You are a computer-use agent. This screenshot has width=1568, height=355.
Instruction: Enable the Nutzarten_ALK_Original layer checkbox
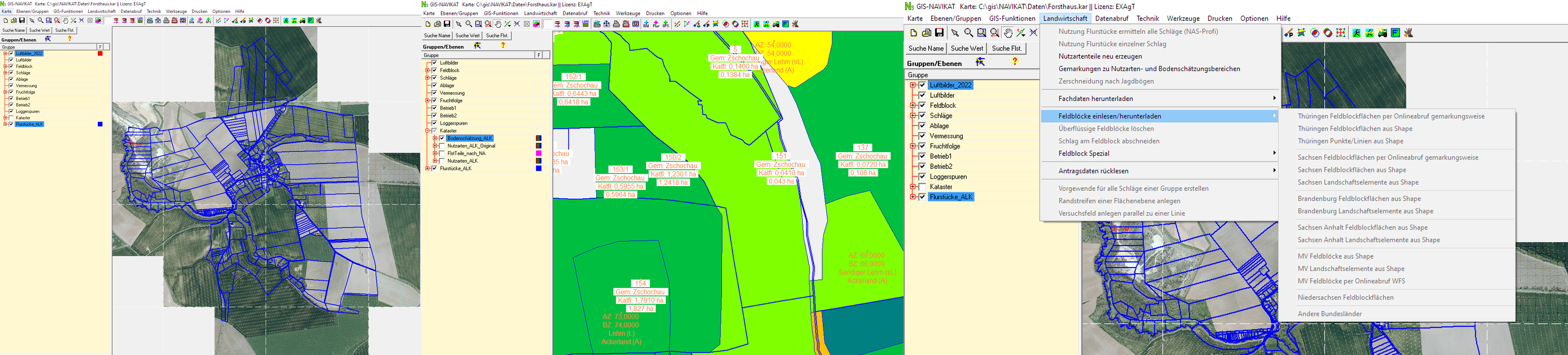[x=442, y=146]
